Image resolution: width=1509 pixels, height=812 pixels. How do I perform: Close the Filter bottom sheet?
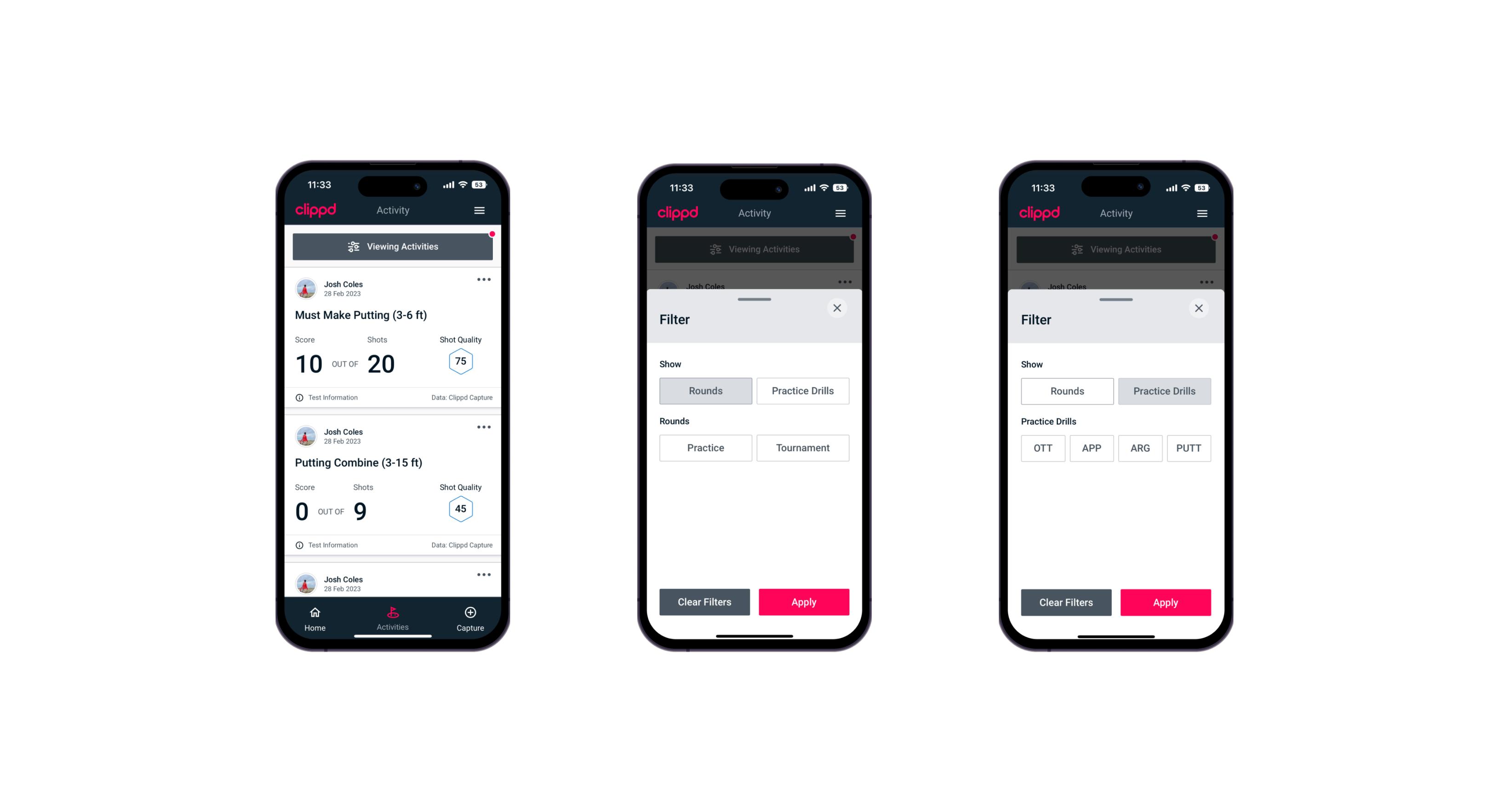(x=838, y=308)
